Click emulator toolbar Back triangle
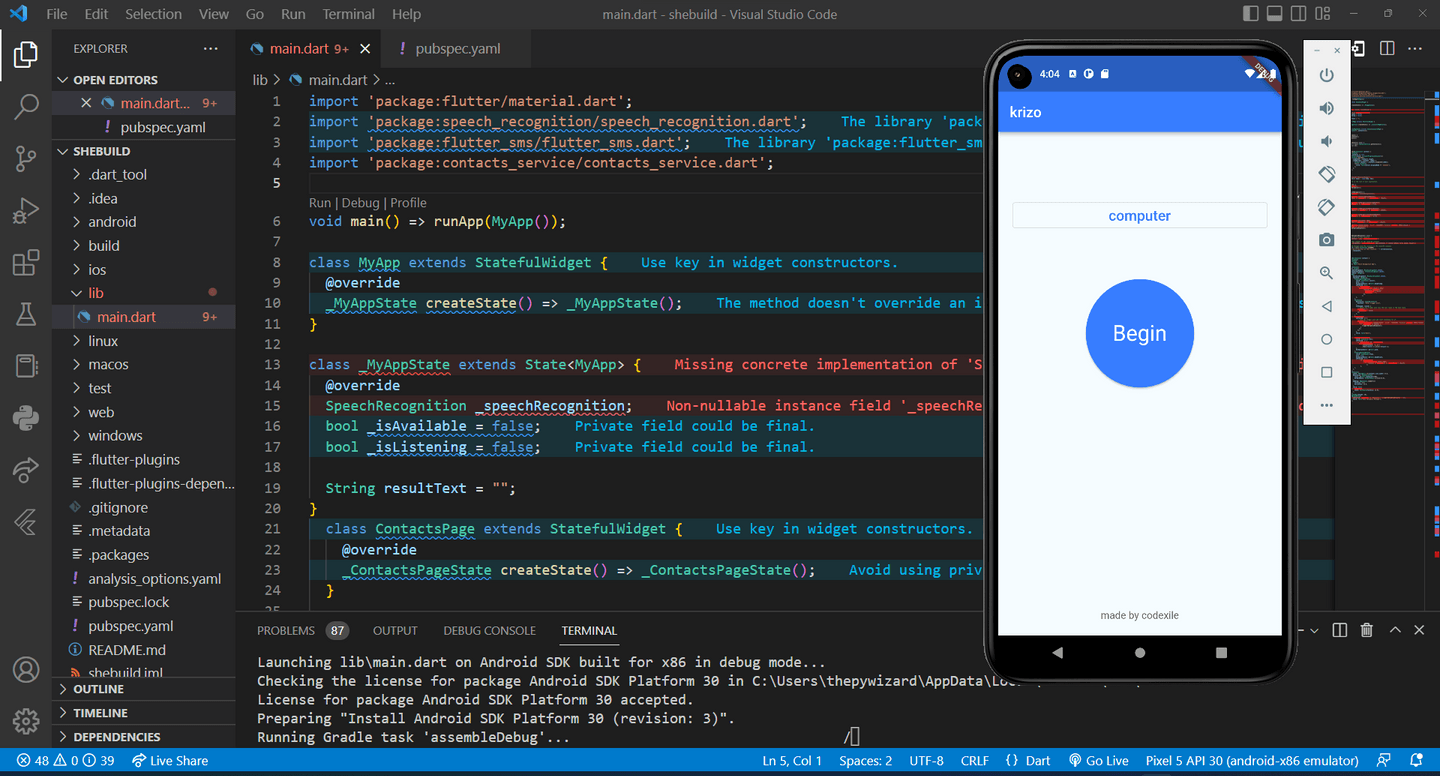The image size is (1440, 776). [1327, 306]
